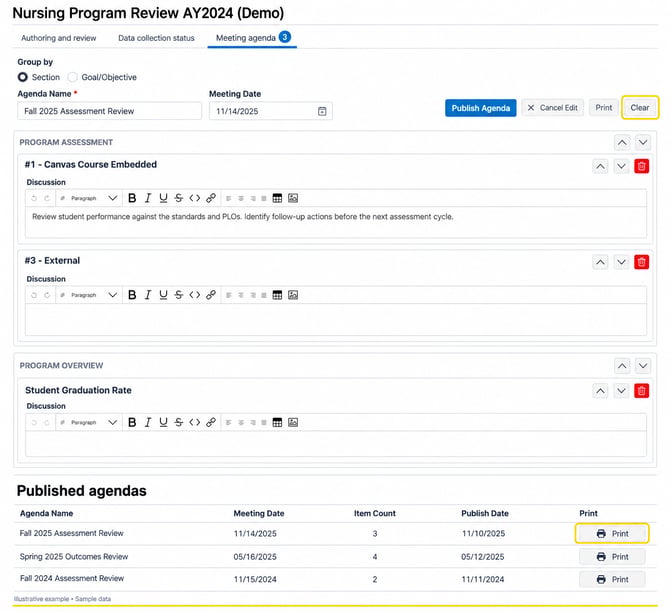Select Goal/Objective group-by option

[72, 77]
